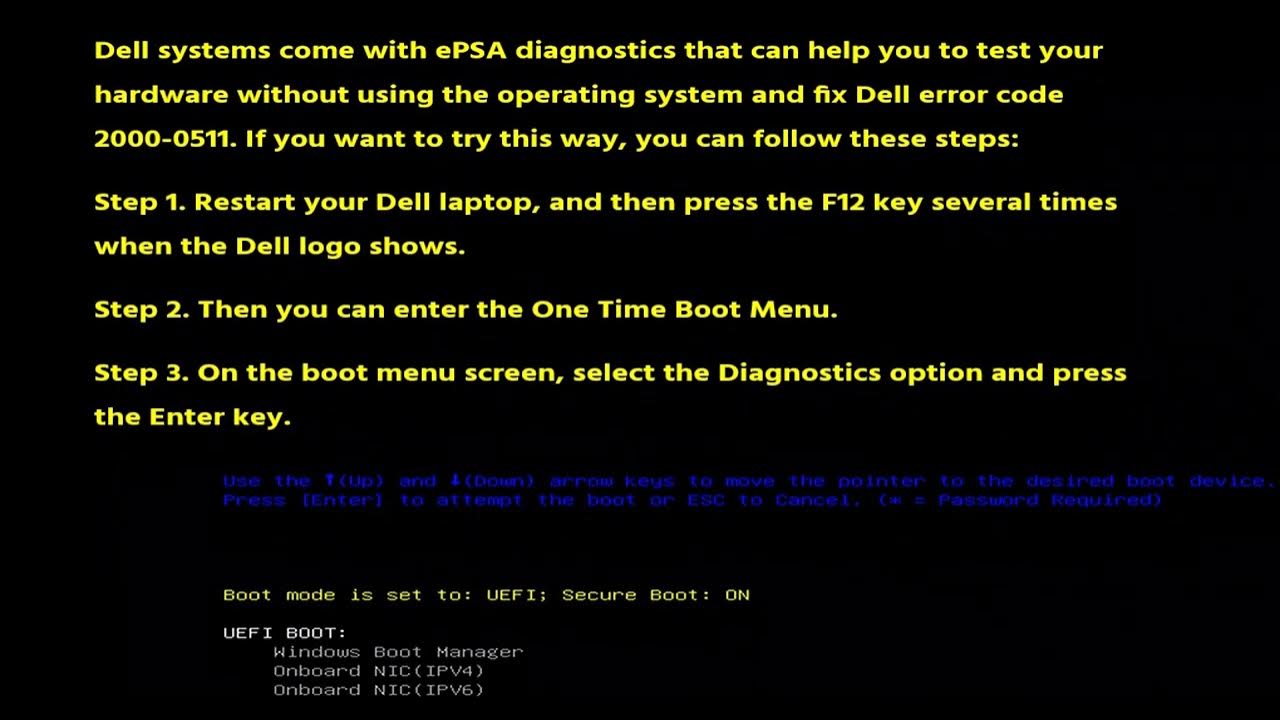The width and height of the screenshot is (1280, 720).
Task: Click the 'Step 2.' One Time Boot Menu line
Action: [x=465, y=309]
